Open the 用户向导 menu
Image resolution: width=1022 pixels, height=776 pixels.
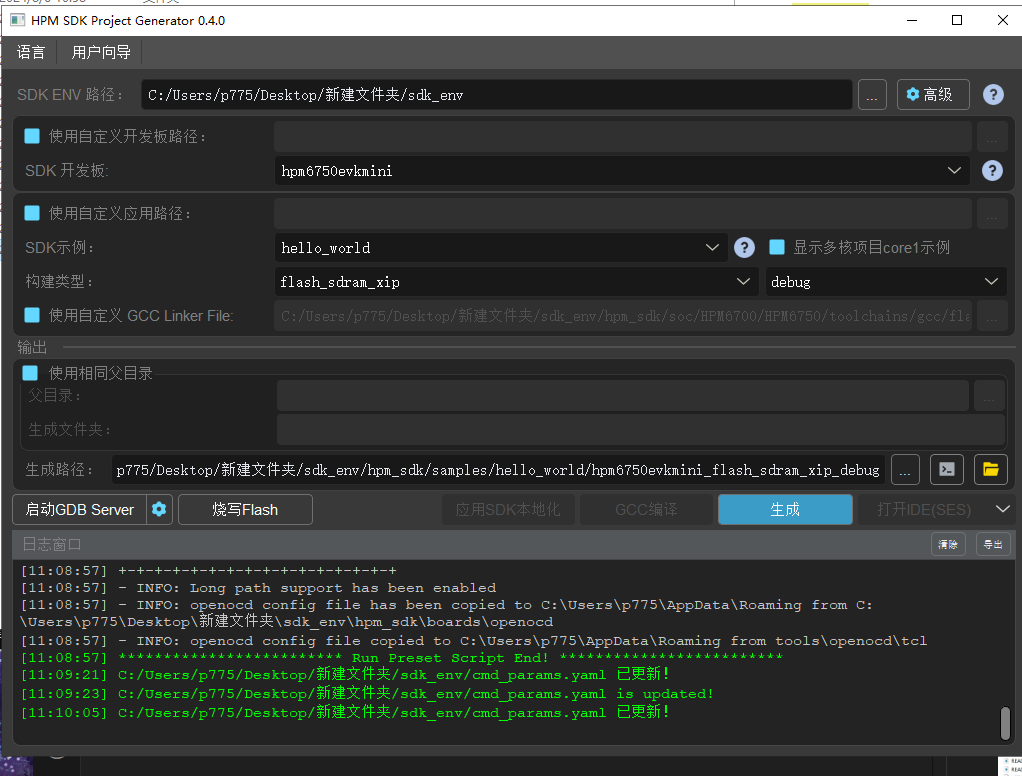pyautogui.click(x=101, y=52)
